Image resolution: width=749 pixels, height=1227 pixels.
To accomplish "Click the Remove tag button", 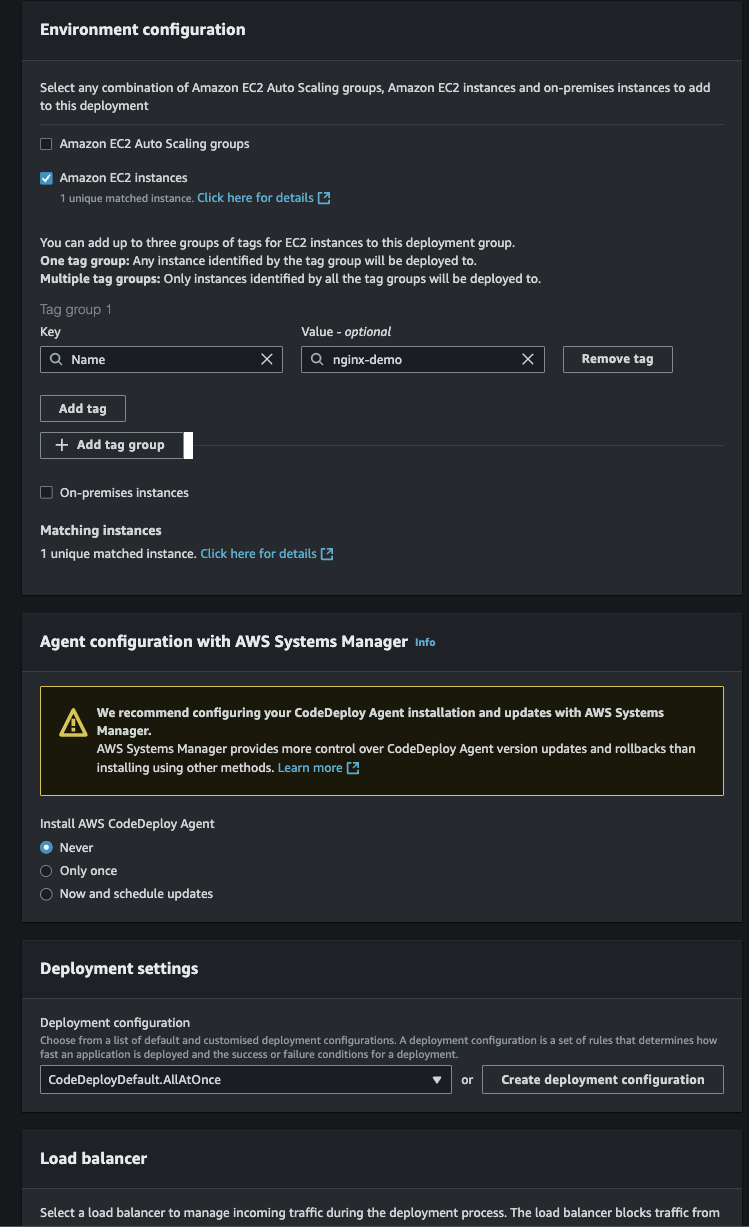I will [618, 359].
